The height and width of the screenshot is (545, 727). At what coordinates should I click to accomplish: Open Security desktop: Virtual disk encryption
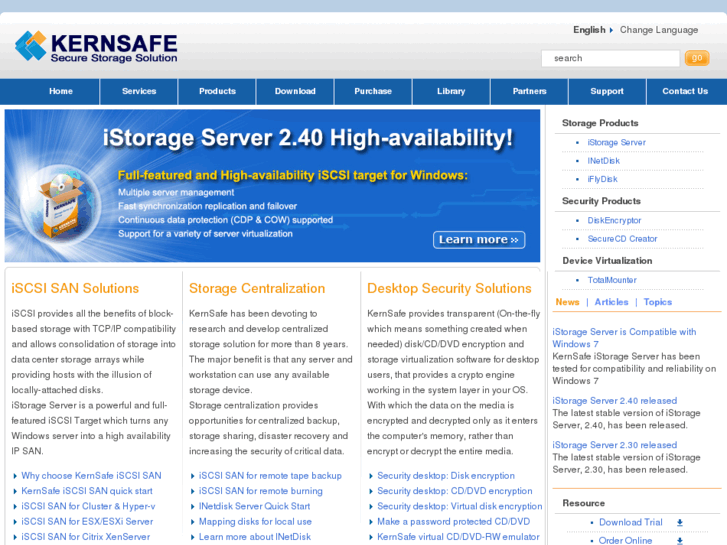[x=459, y=507]
